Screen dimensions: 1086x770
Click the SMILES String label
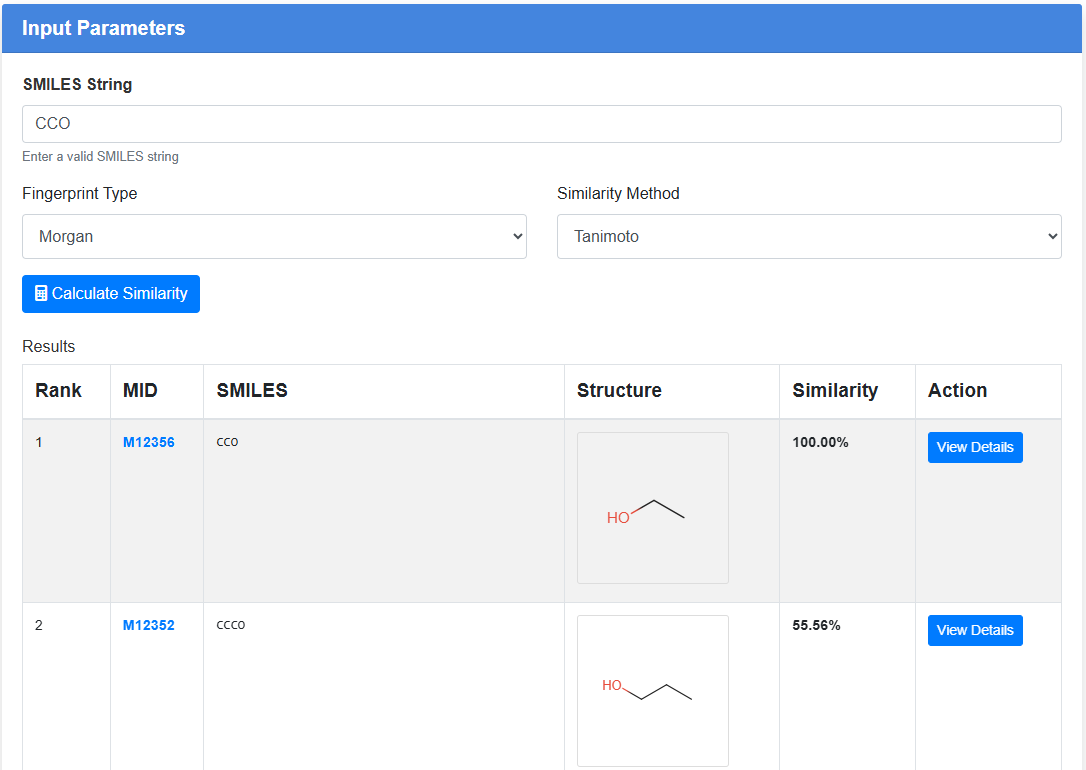point(77,84)
